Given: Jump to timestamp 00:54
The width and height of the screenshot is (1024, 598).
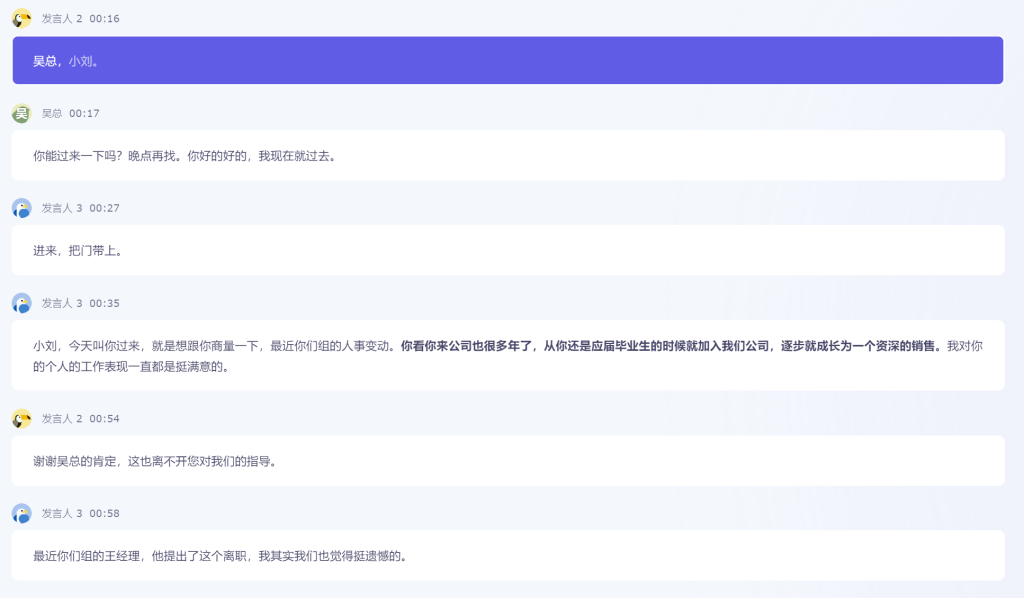Looking at the screenshot, I should 104,419.
